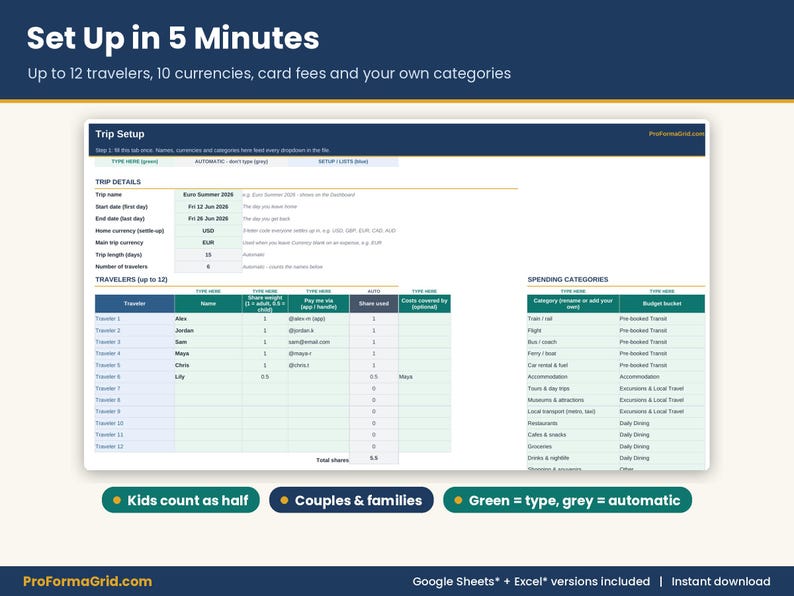Click the "Traveler 6" row label
This screenshot has height=596, width=794.
pyautogui.click(x=134, y=377)
